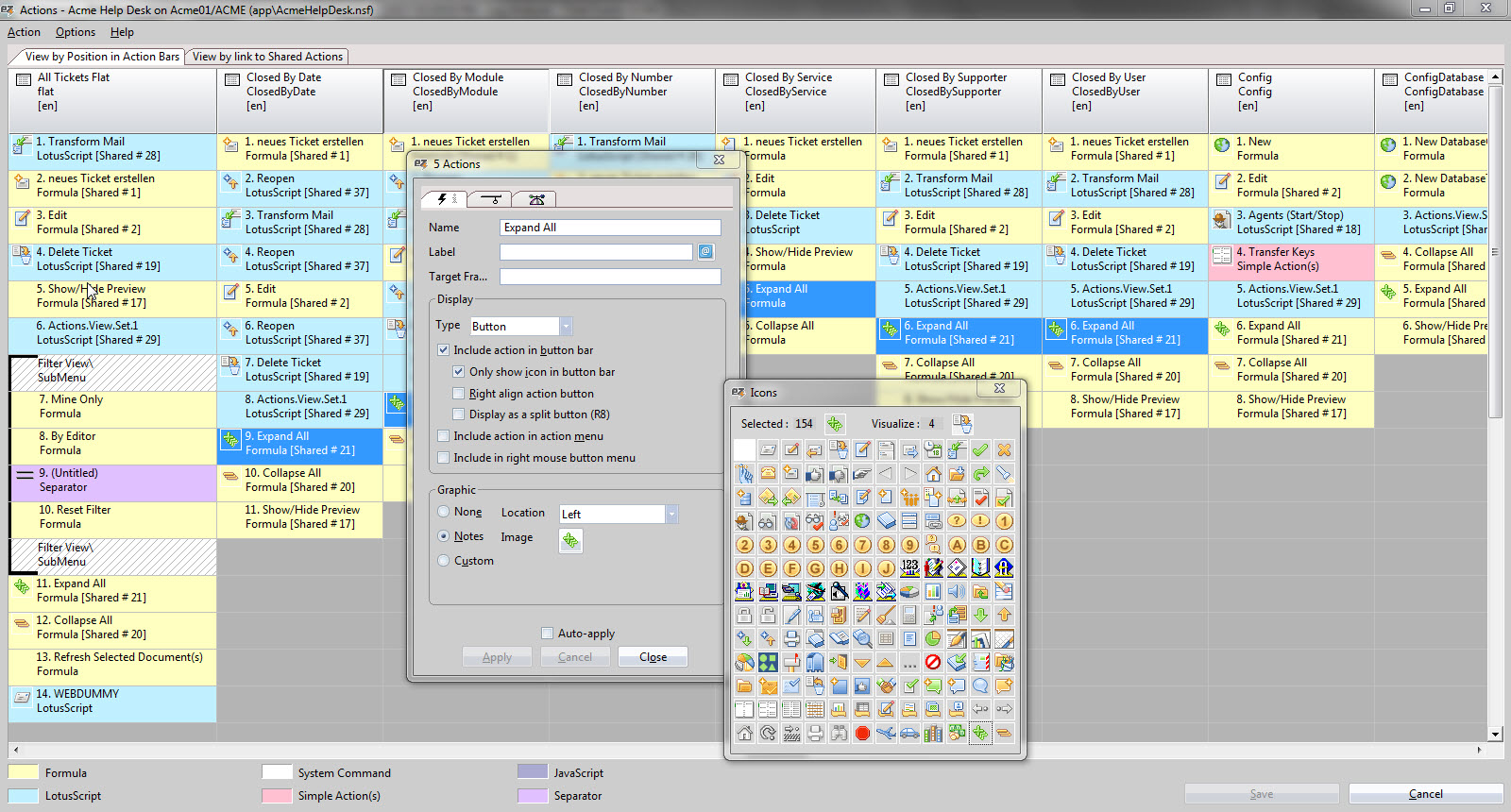
Task: Open the compass-like third tab in 5 Actions dialog
Action: (536, 199)
